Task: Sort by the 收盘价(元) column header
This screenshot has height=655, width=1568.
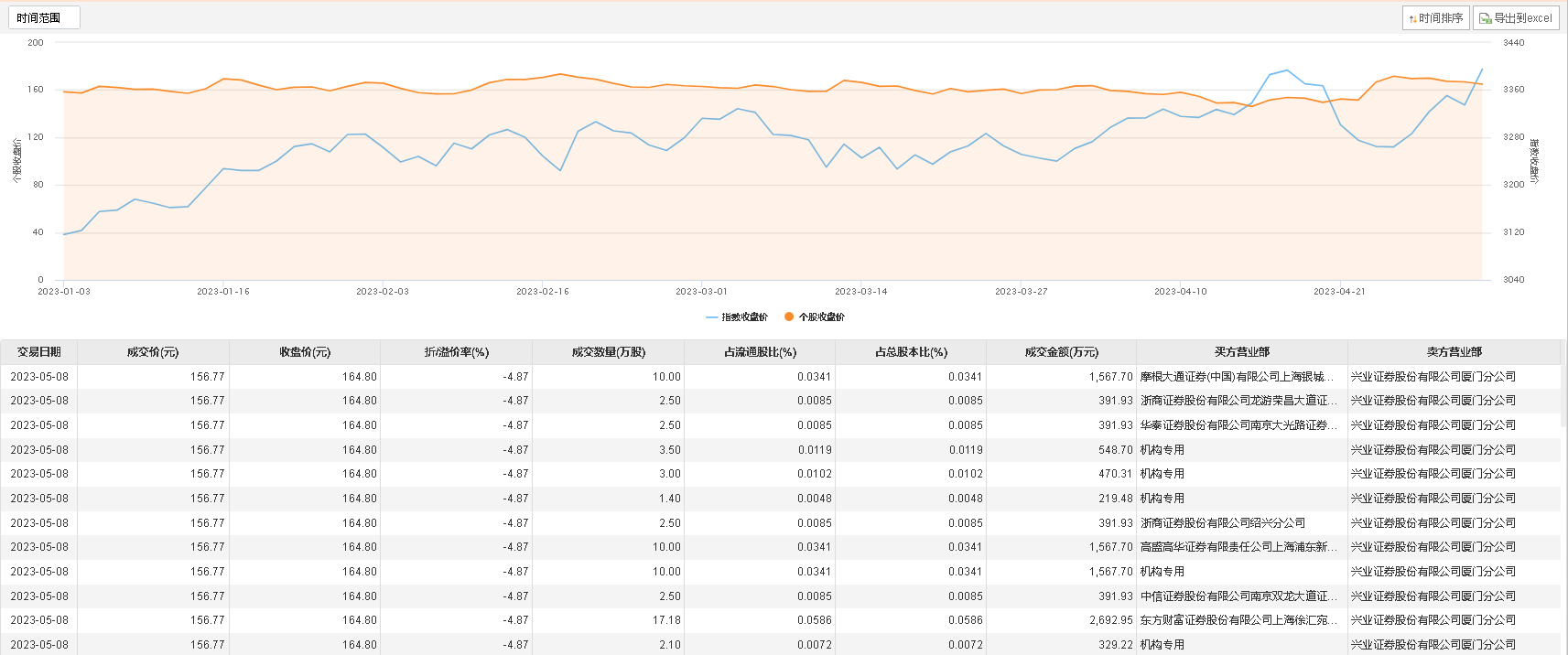Action: tap(305, 352)
